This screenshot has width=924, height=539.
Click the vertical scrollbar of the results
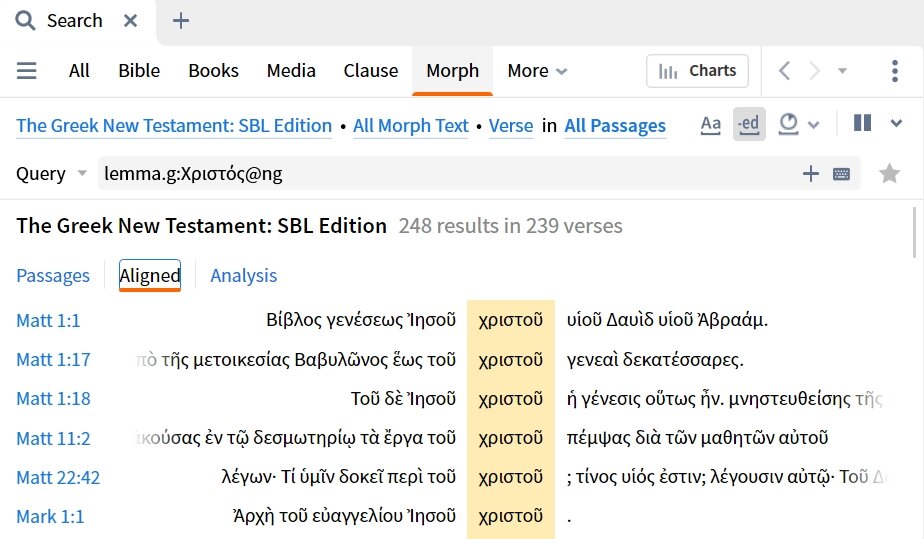tap(915, 232)
